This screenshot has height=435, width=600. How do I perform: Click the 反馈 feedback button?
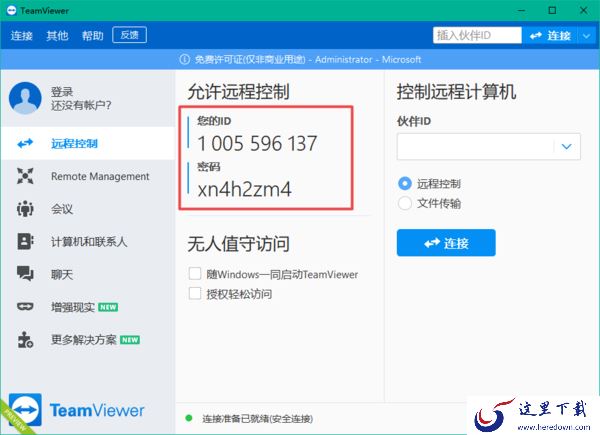pos(129,35)
